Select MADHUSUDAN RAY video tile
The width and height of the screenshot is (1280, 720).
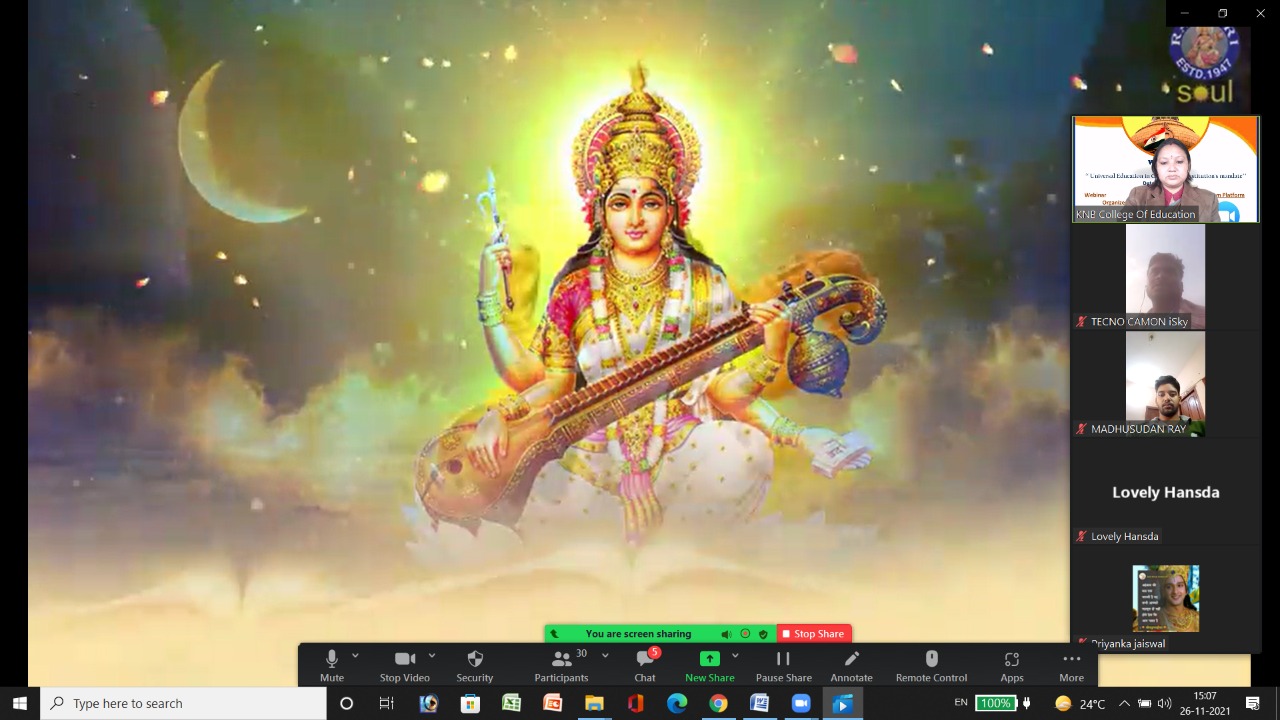click(x=1166, y=384)
